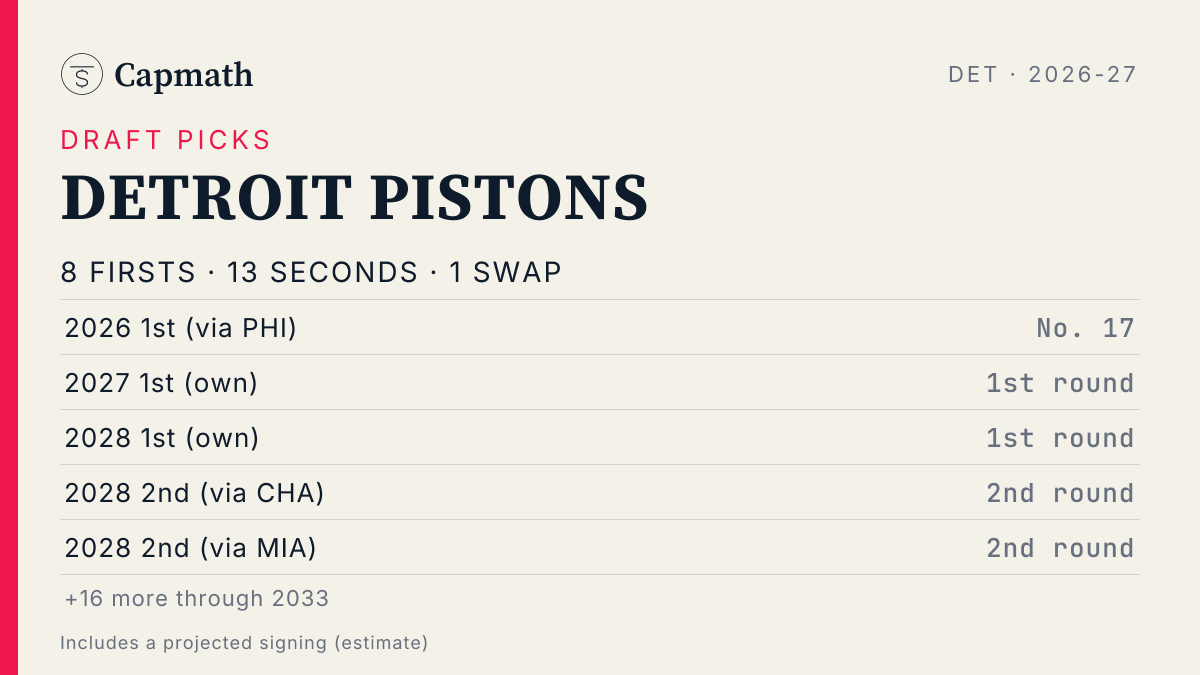Open the 2028 2nd (via CHA) row
1200x675 pixels.
600,492
